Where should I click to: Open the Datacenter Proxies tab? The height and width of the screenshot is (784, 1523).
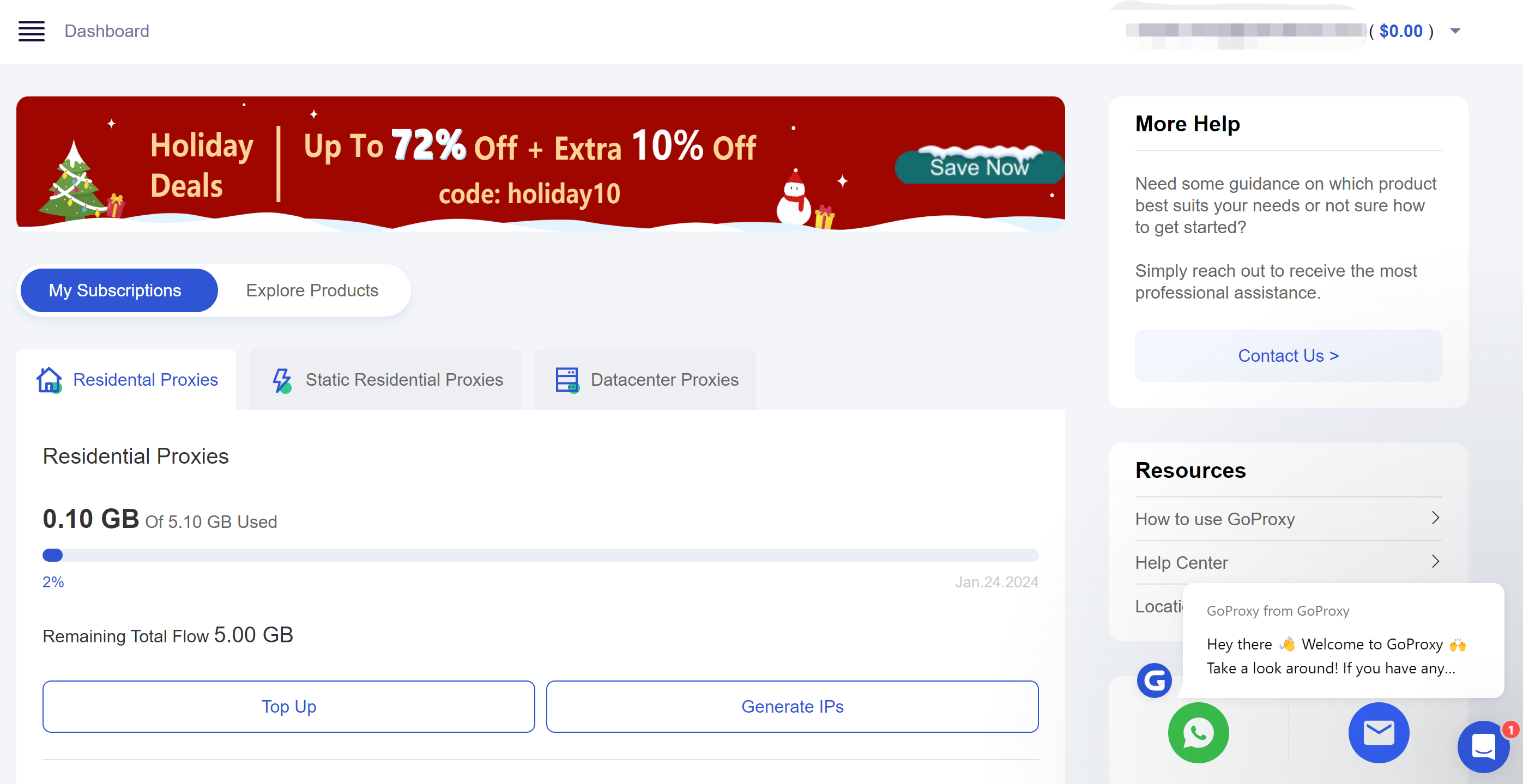click(645, 379)
